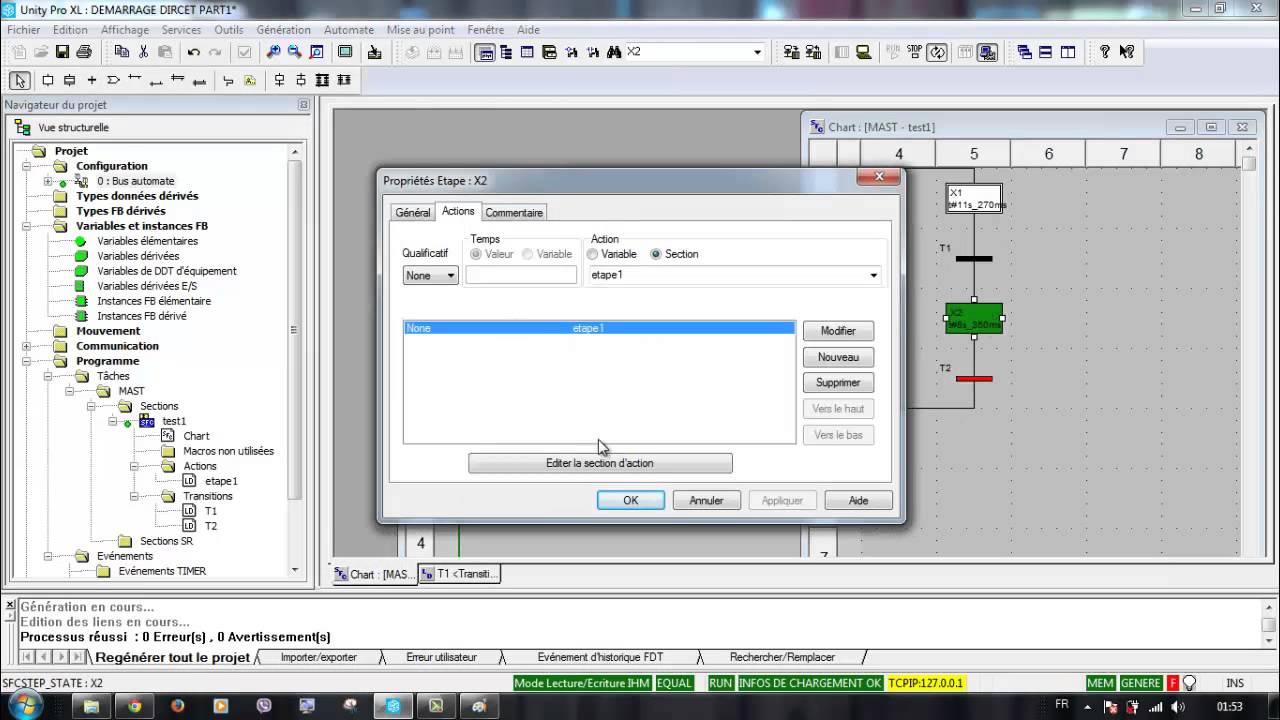The image size is (1280, 720).
Task: Open the Fichier menu
Action: coord(24,30)
